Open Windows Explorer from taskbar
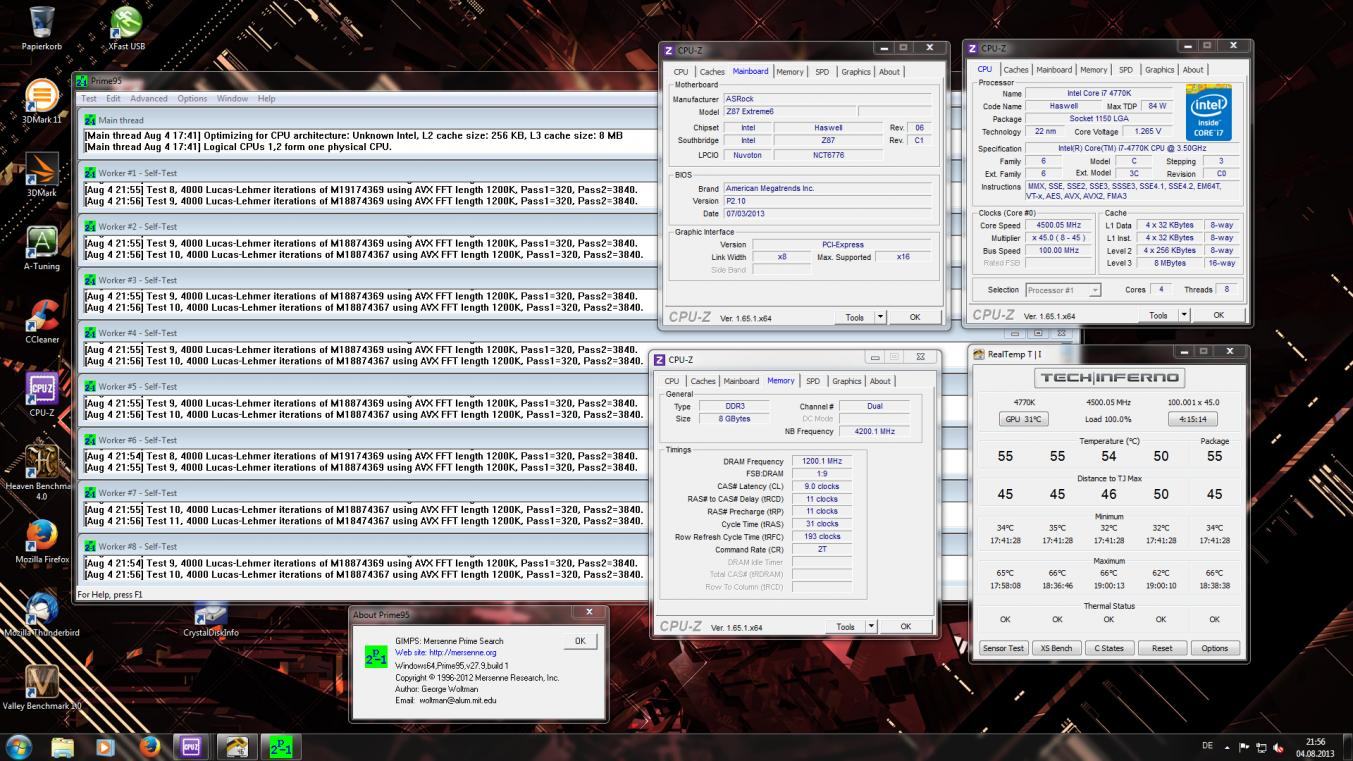Viewport: 1353px width, 761px height. [x=63, y=746]
